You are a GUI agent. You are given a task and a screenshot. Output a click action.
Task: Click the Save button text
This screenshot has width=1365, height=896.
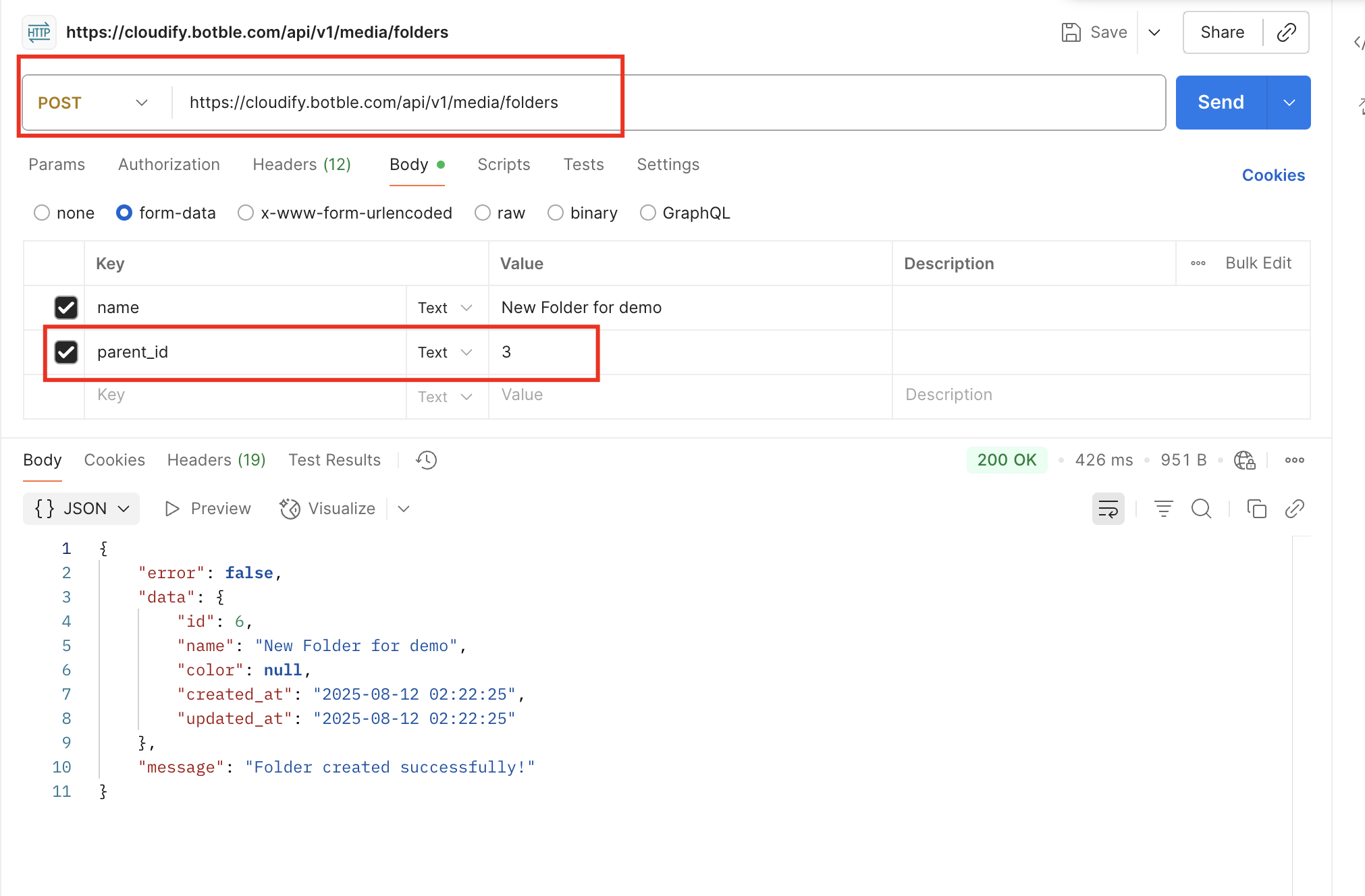[x=1108, y=32]
